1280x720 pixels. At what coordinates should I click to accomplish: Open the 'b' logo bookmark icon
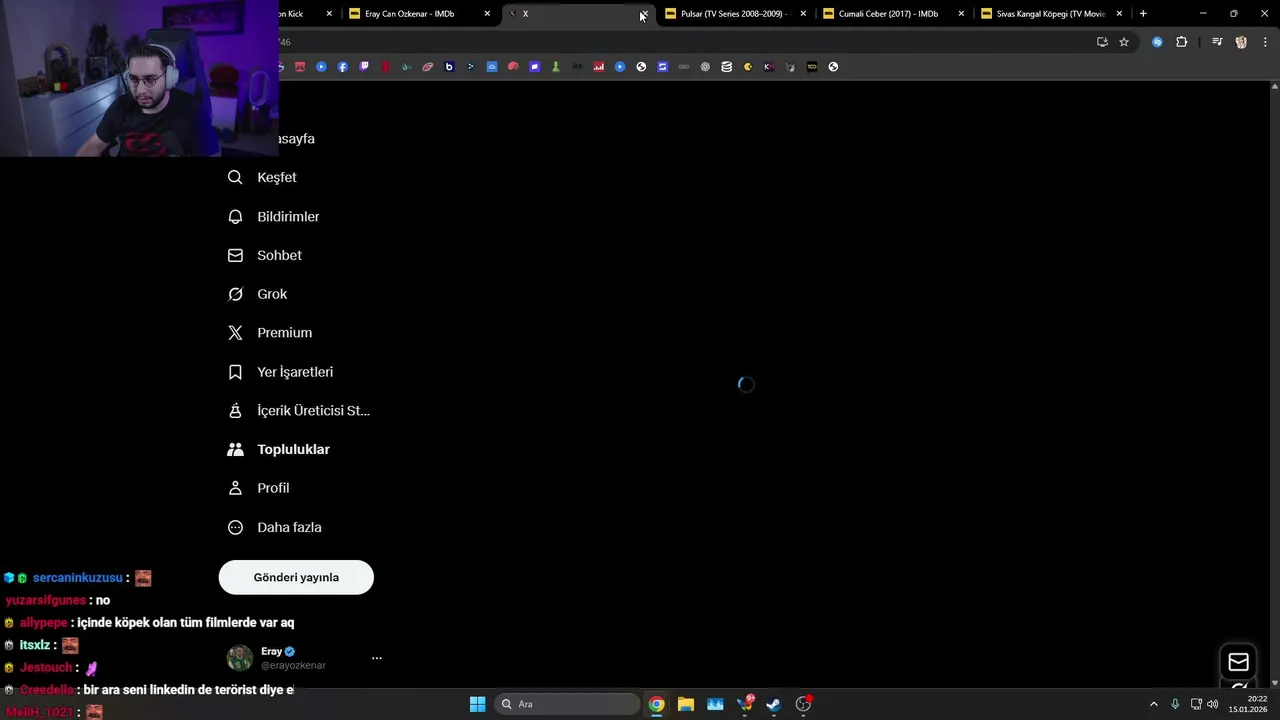[449, 67]
